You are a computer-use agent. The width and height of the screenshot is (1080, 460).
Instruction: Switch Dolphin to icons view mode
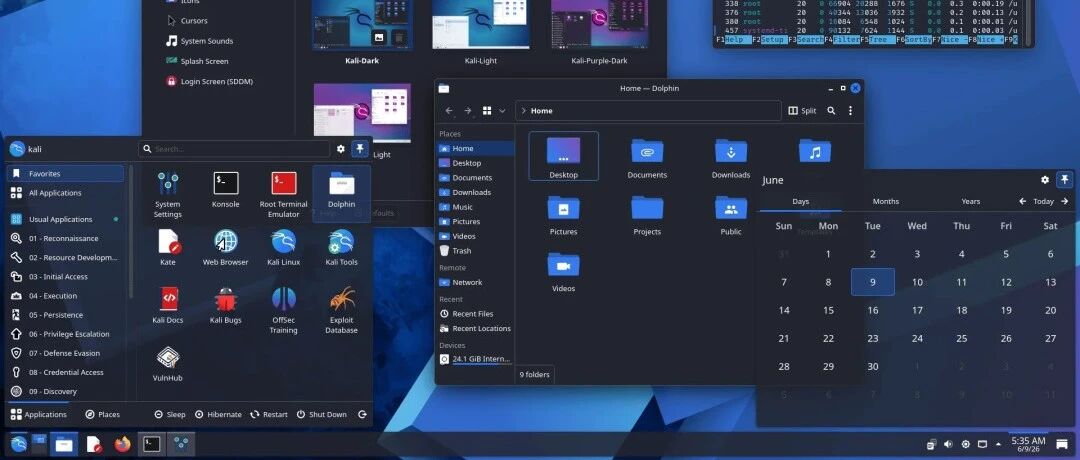pyautogui.click(x=487, y=111)
